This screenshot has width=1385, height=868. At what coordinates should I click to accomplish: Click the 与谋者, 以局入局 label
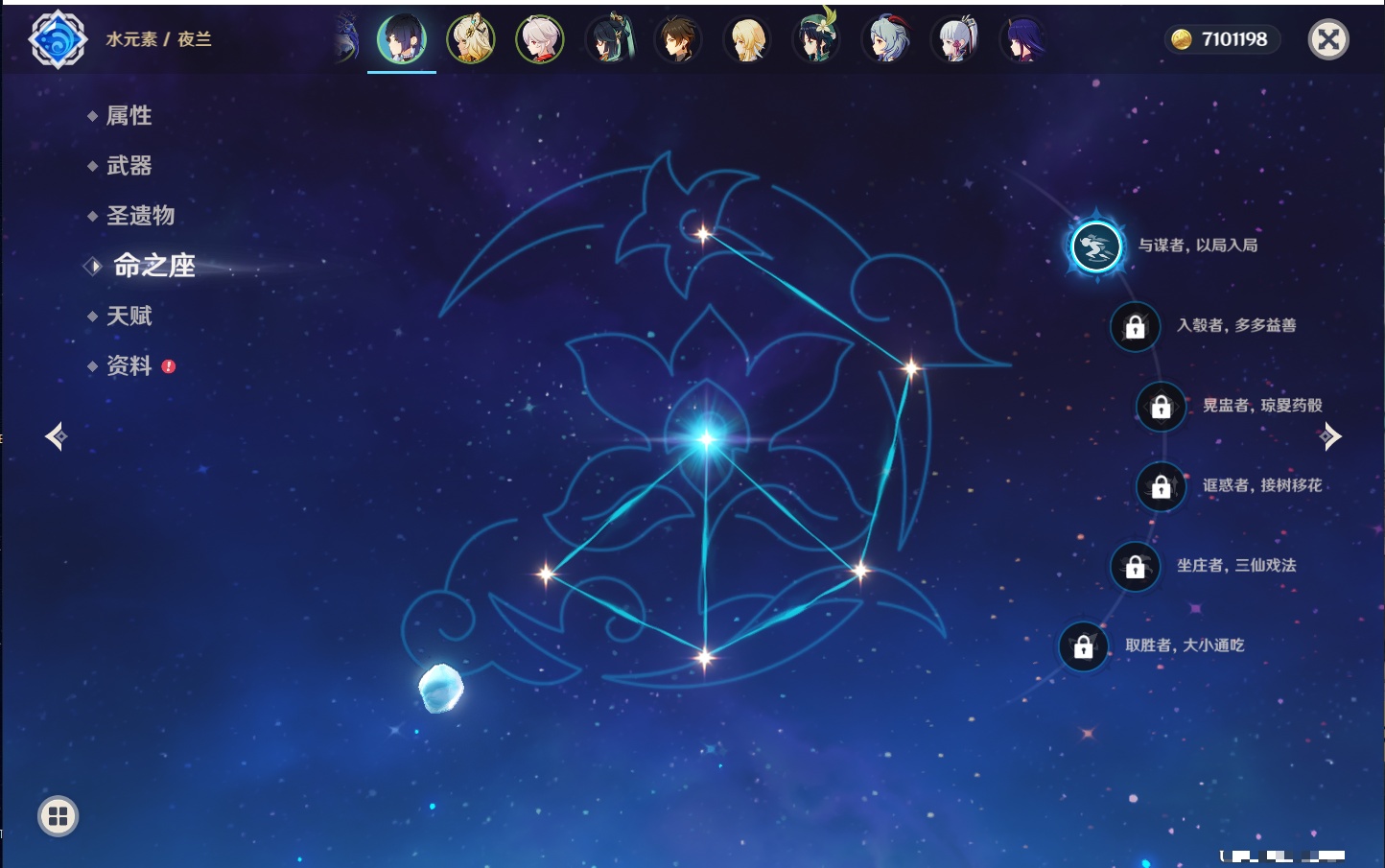point(1198,246)
